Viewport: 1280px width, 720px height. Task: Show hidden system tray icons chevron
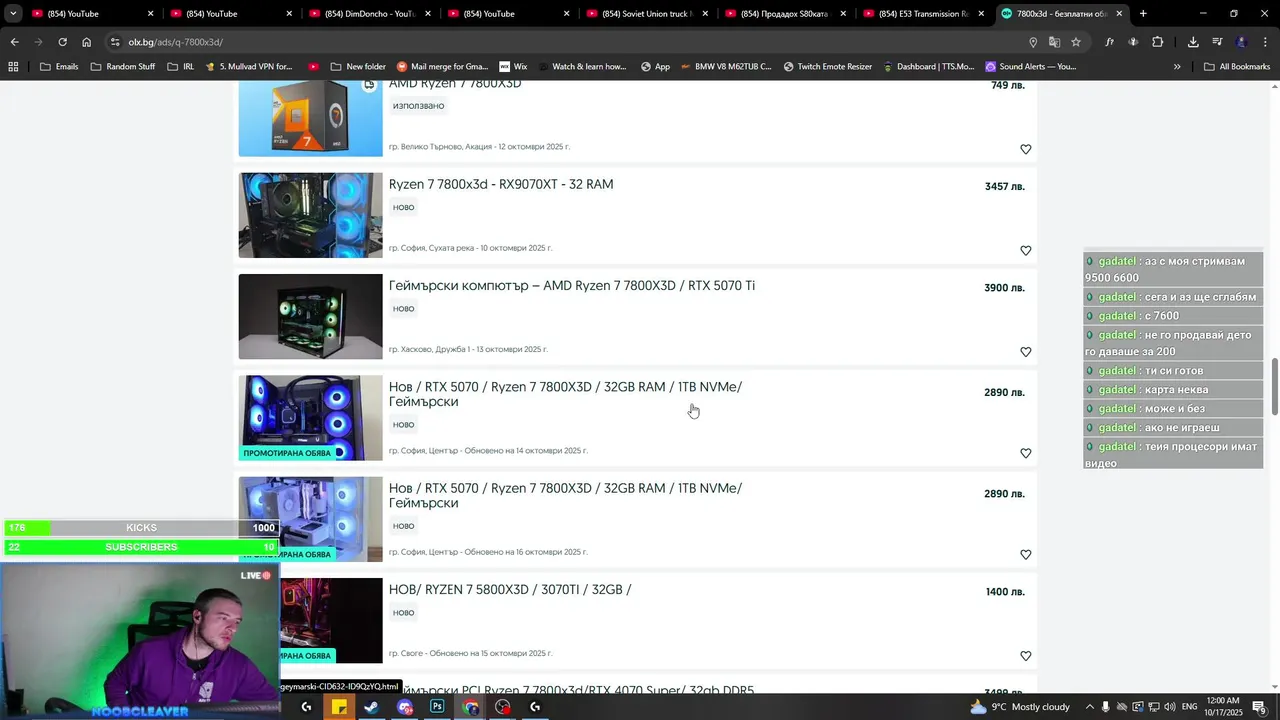(x=1090, y=707)
